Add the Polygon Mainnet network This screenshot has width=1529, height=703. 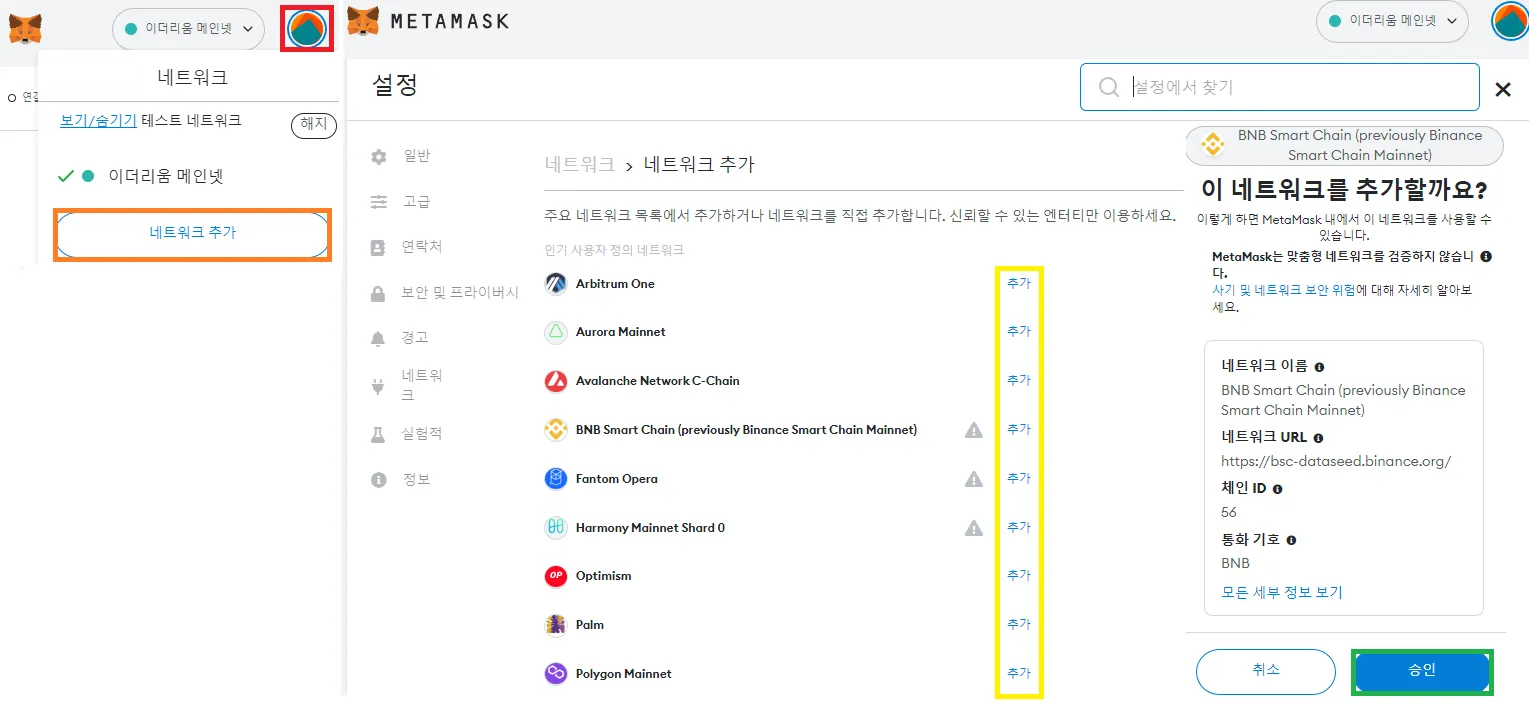(1019, 673)
